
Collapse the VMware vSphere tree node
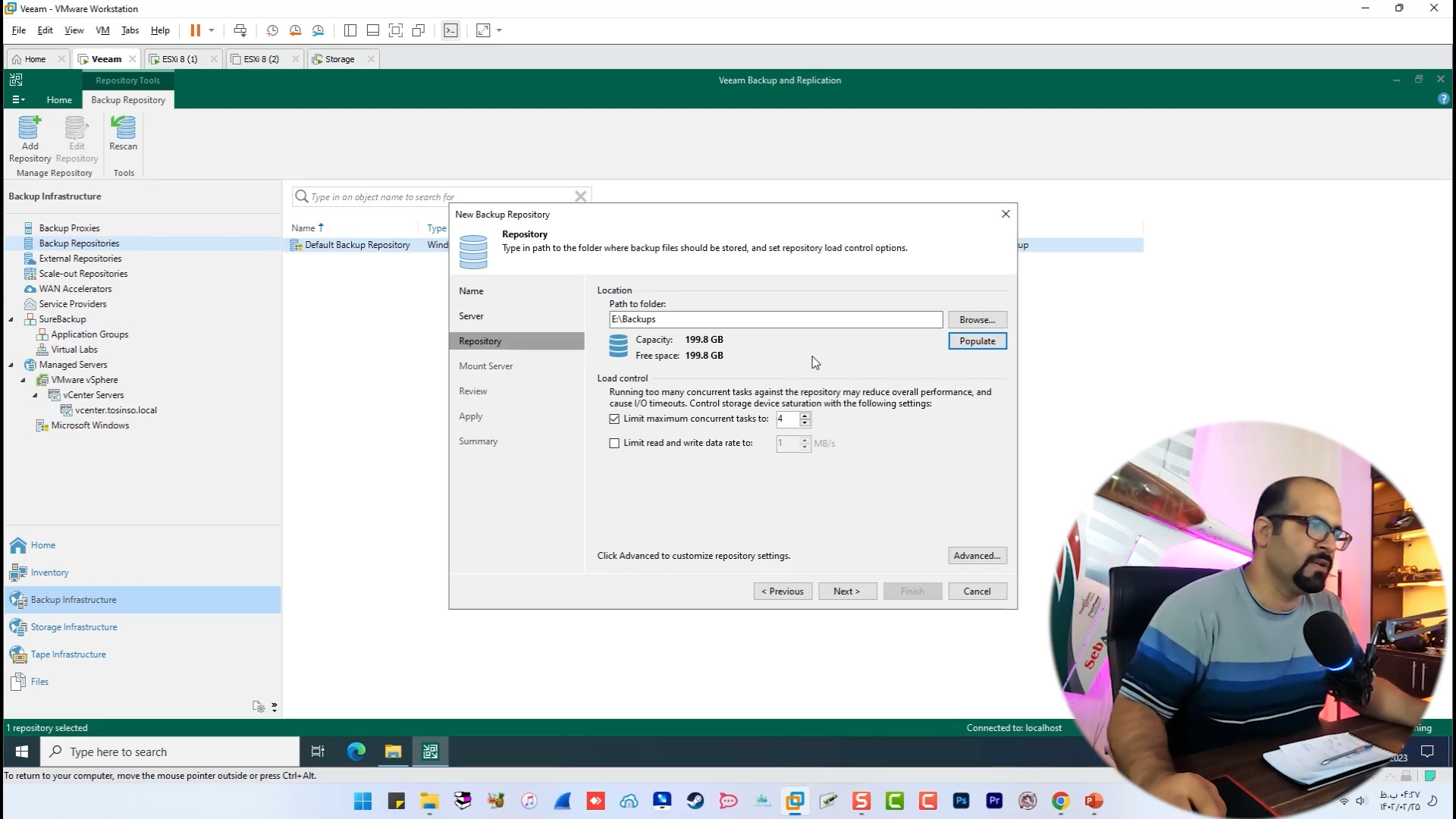coord(24,380)
